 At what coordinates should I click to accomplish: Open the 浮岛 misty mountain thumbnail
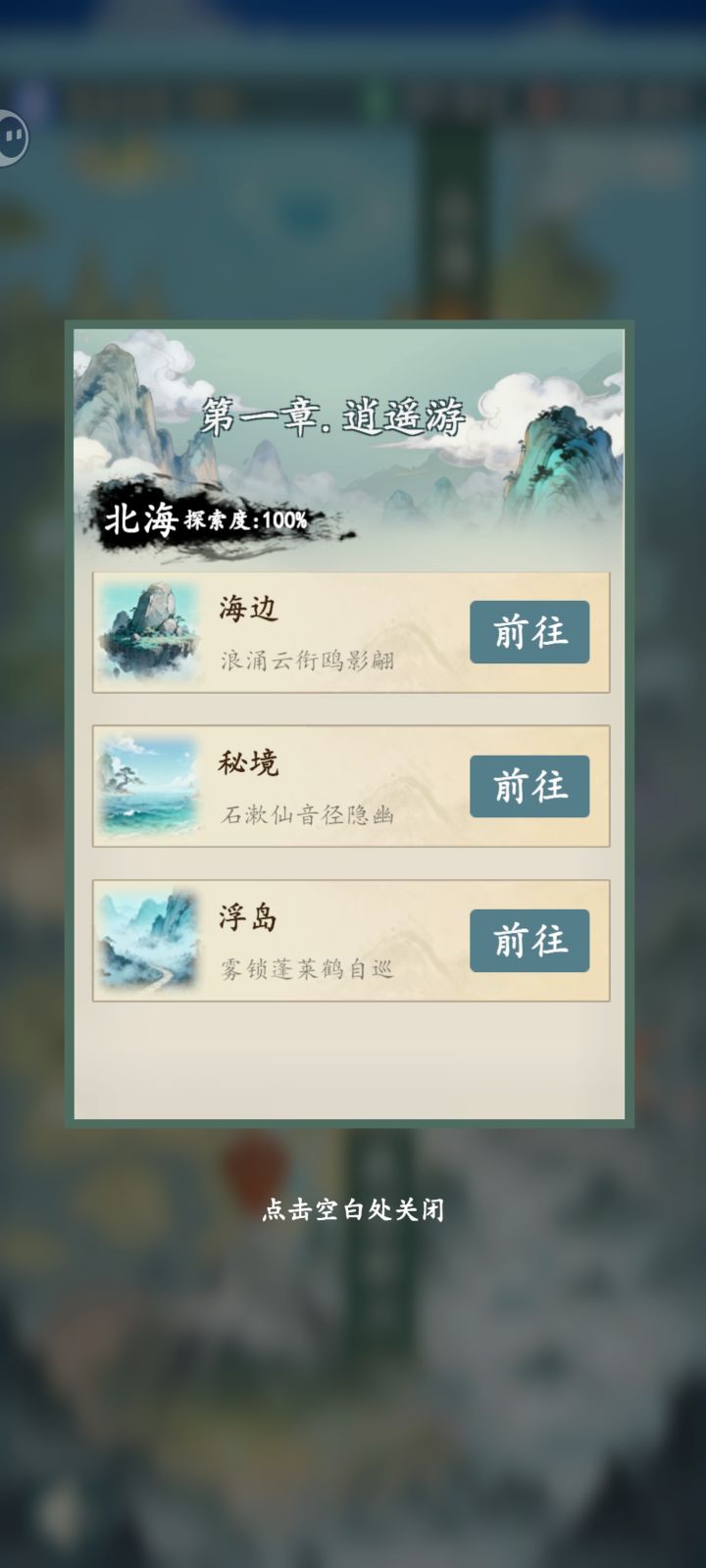149,941
